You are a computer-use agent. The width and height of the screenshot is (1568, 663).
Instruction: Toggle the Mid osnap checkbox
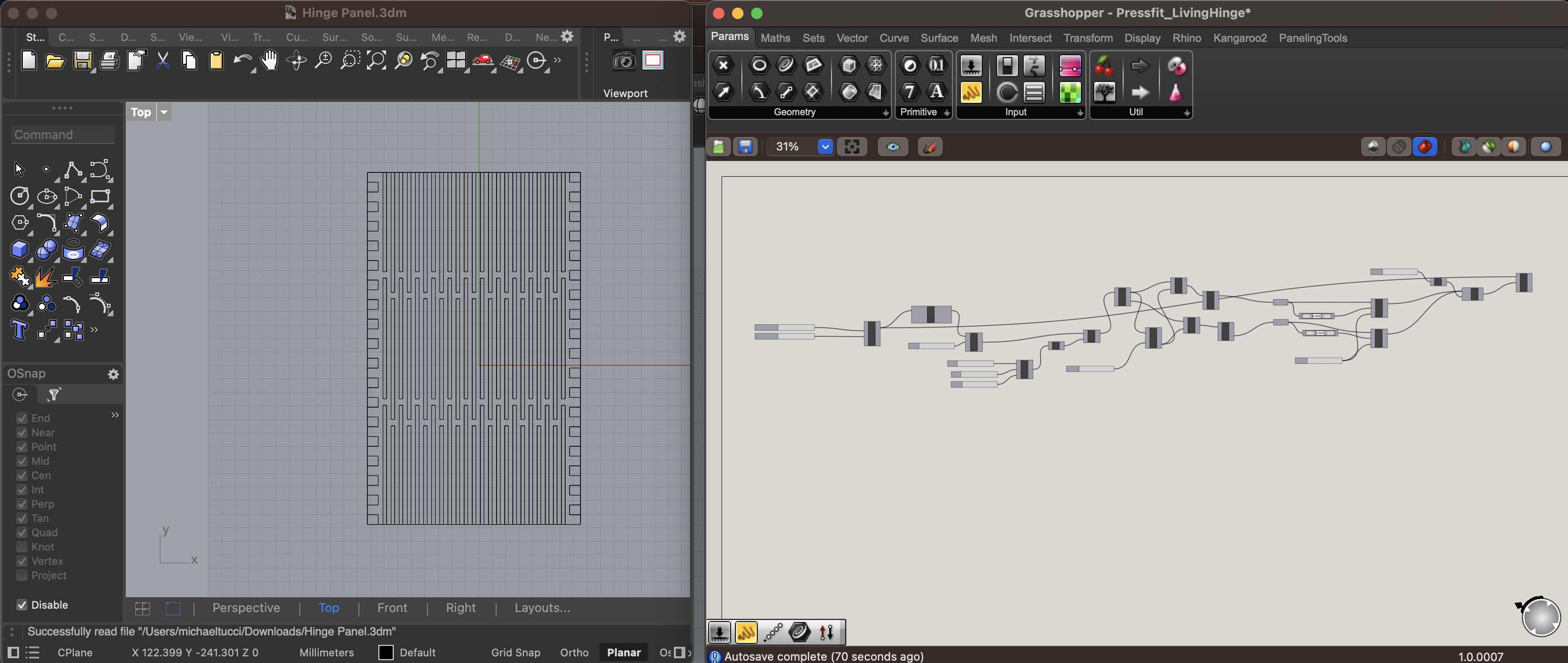22,461
